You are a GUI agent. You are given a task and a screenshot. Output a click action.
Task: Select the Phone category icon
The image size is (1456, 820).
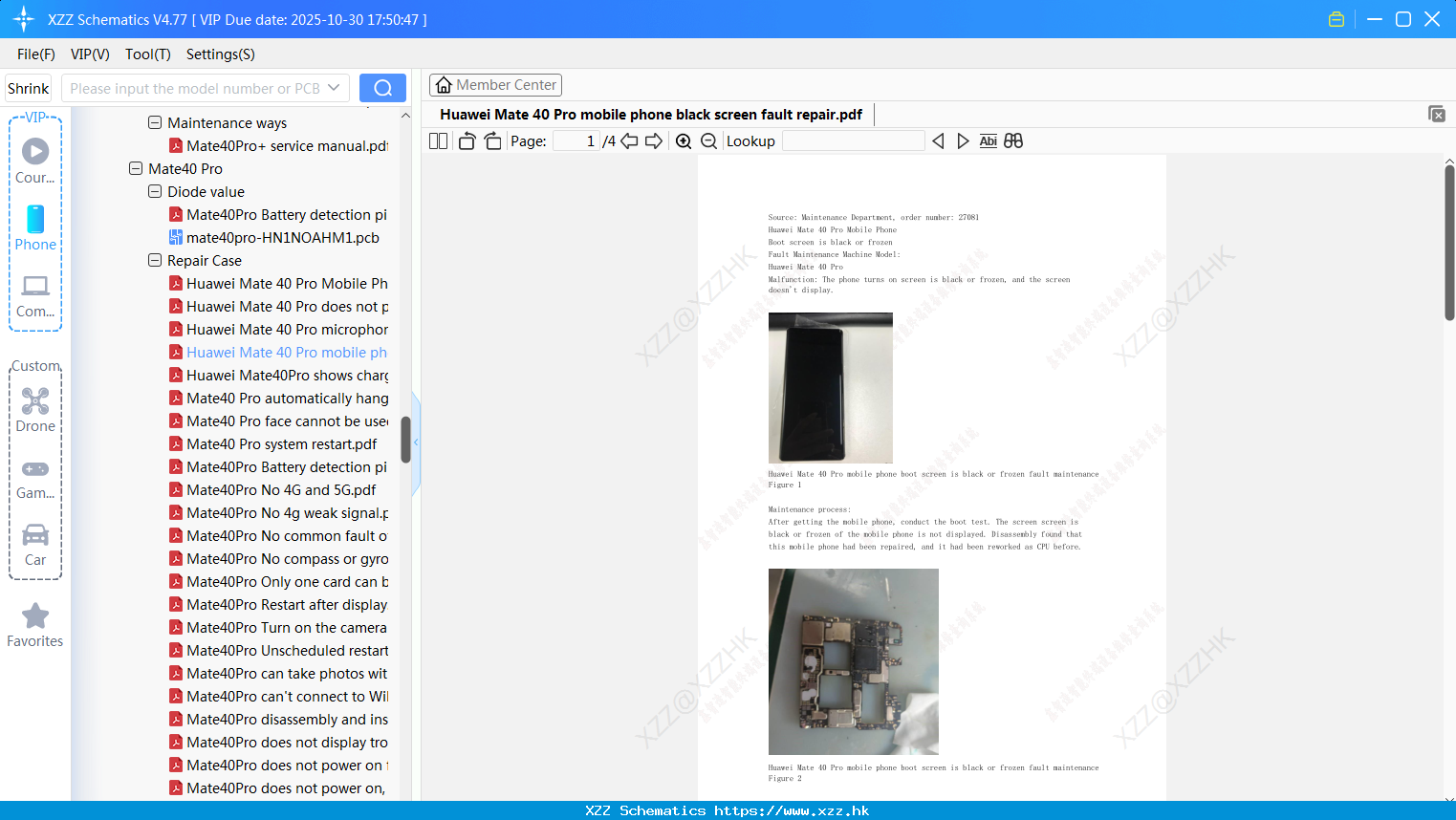click(x=35, y=227)
